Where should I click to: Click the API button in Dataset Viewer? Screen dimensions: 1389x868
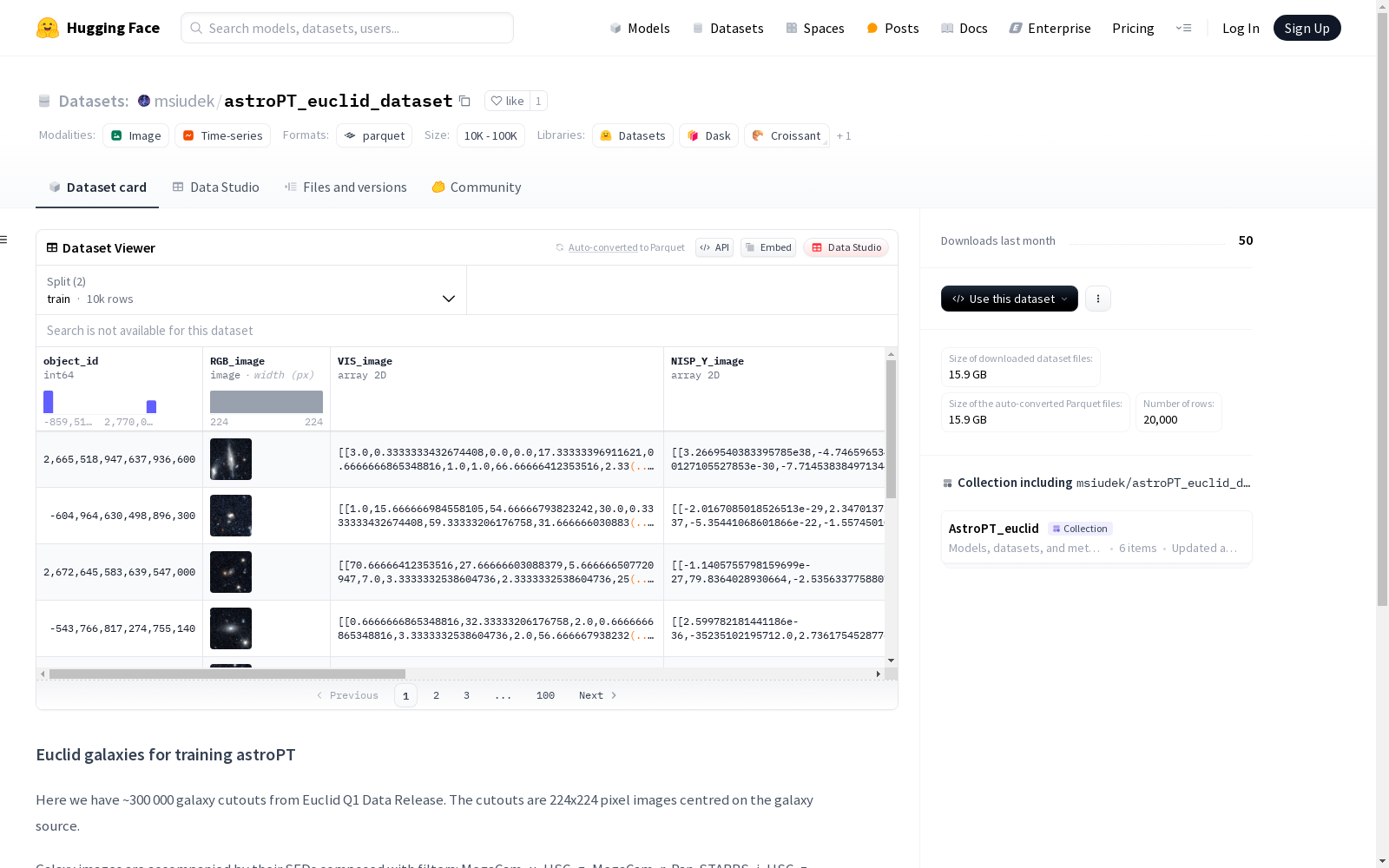point(714,247)
